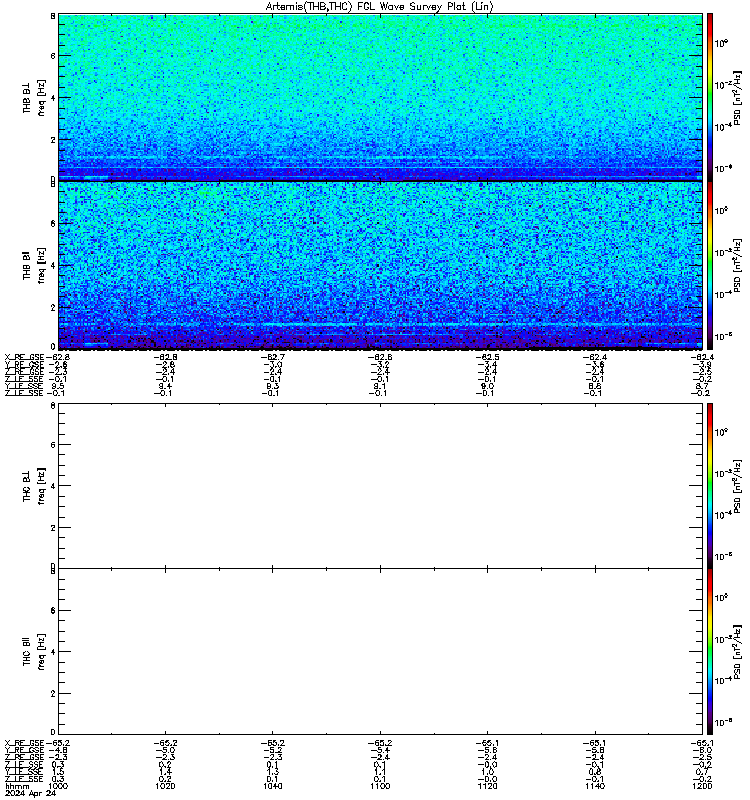Click the '2024 Apr 24' date label
Image resolution: width=750 pixels, height=800 pixels.
click(x=30, y=793)
